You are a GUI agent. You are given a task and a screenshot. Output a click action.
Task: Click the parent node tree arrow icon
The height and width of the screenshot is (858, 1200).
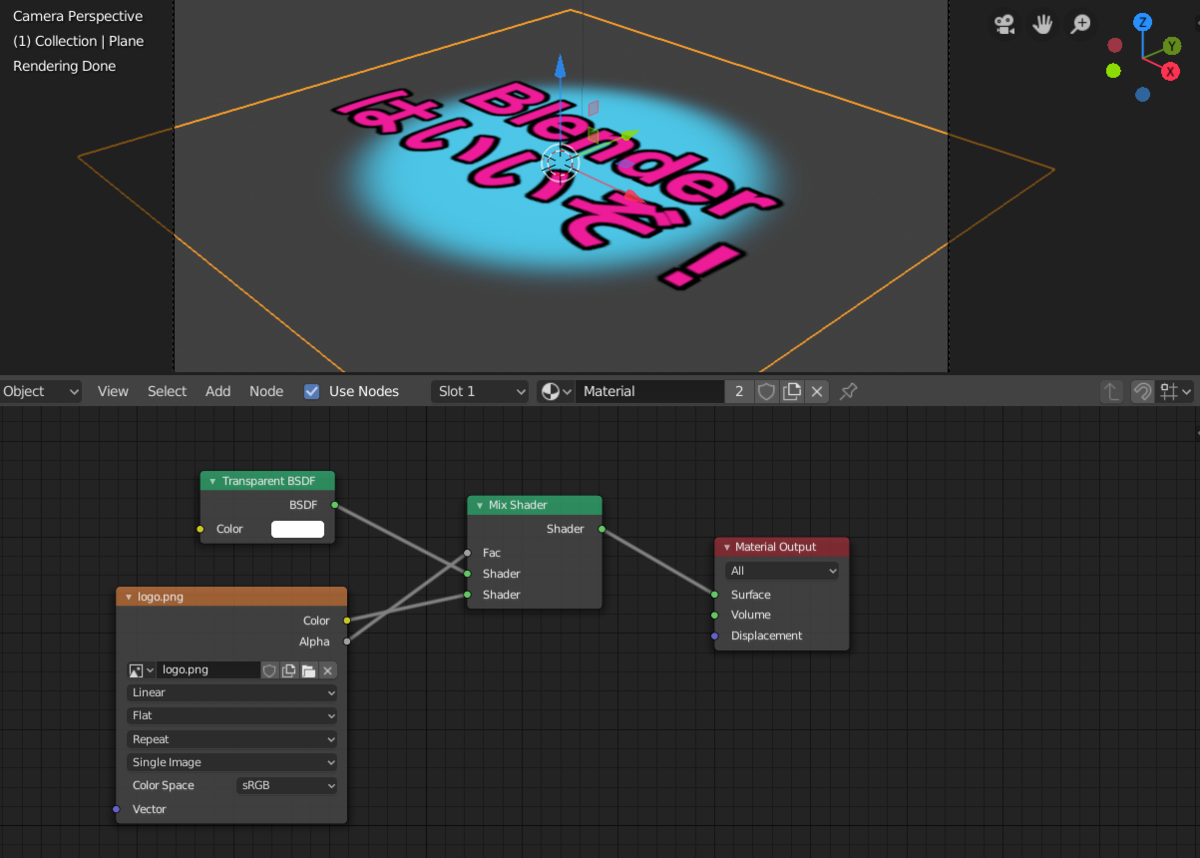click(x=1111, y=391)
